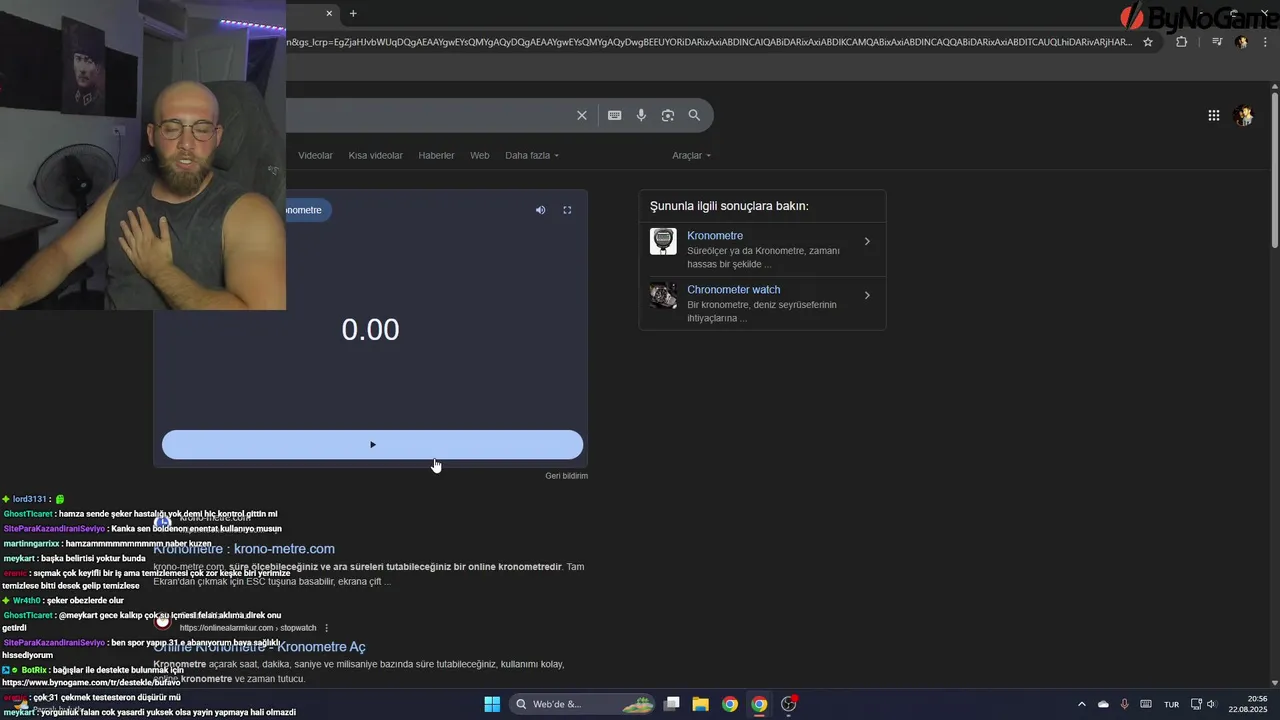The height and width of the screenshot is (720, 1280).
Task: Open Task View on taskbar
Action: coord(672,704)
